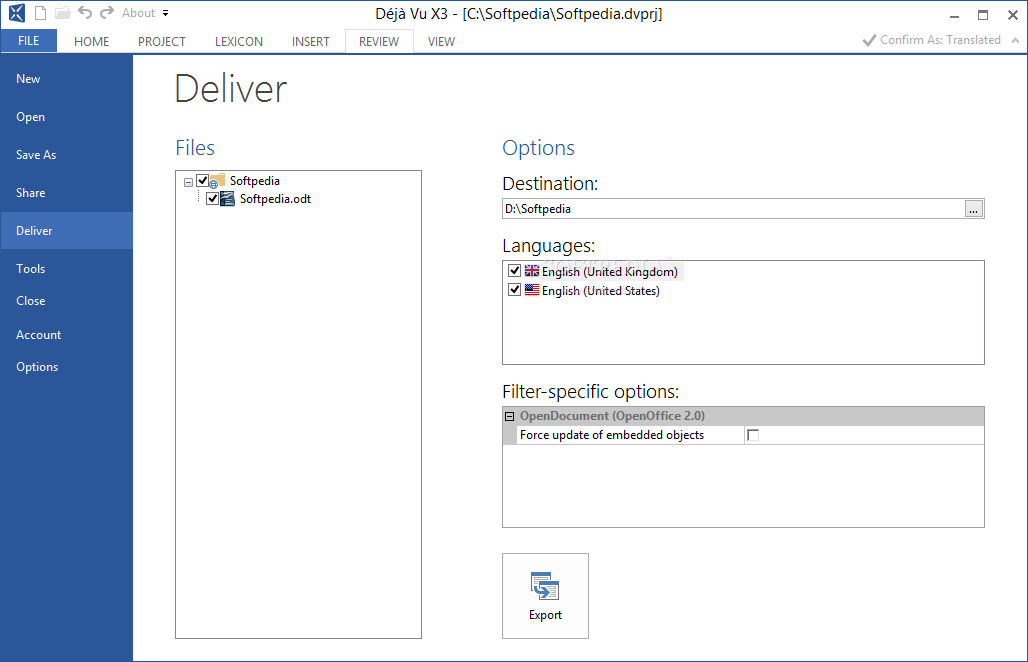This screenshot has height=662, width=1028.
Task: Collapse the OpenDocument (OpenOffice 2.0) group
Action: point(509,416)
